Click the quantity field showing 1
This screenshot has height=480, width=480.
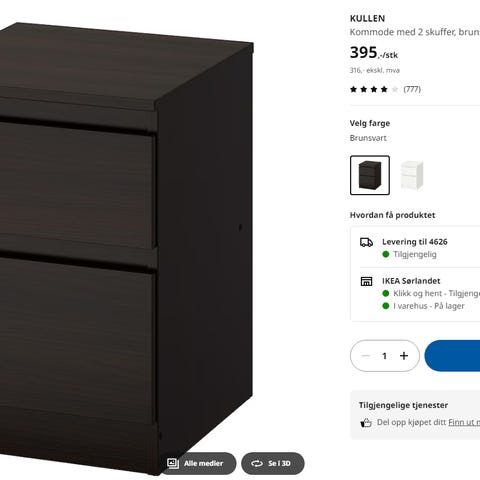(x=385, y=356)
